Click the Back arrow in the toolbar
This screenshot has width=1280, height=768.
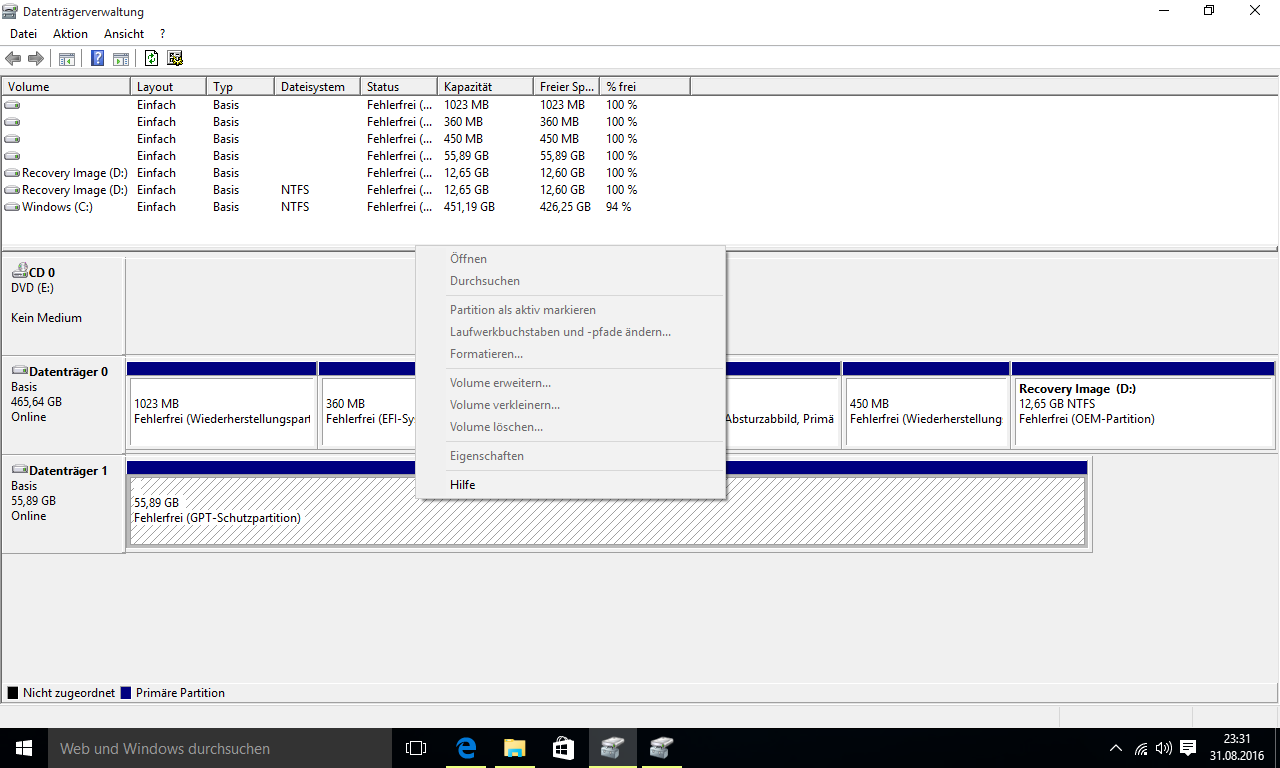pyautogui.click(x=13, y=58)
